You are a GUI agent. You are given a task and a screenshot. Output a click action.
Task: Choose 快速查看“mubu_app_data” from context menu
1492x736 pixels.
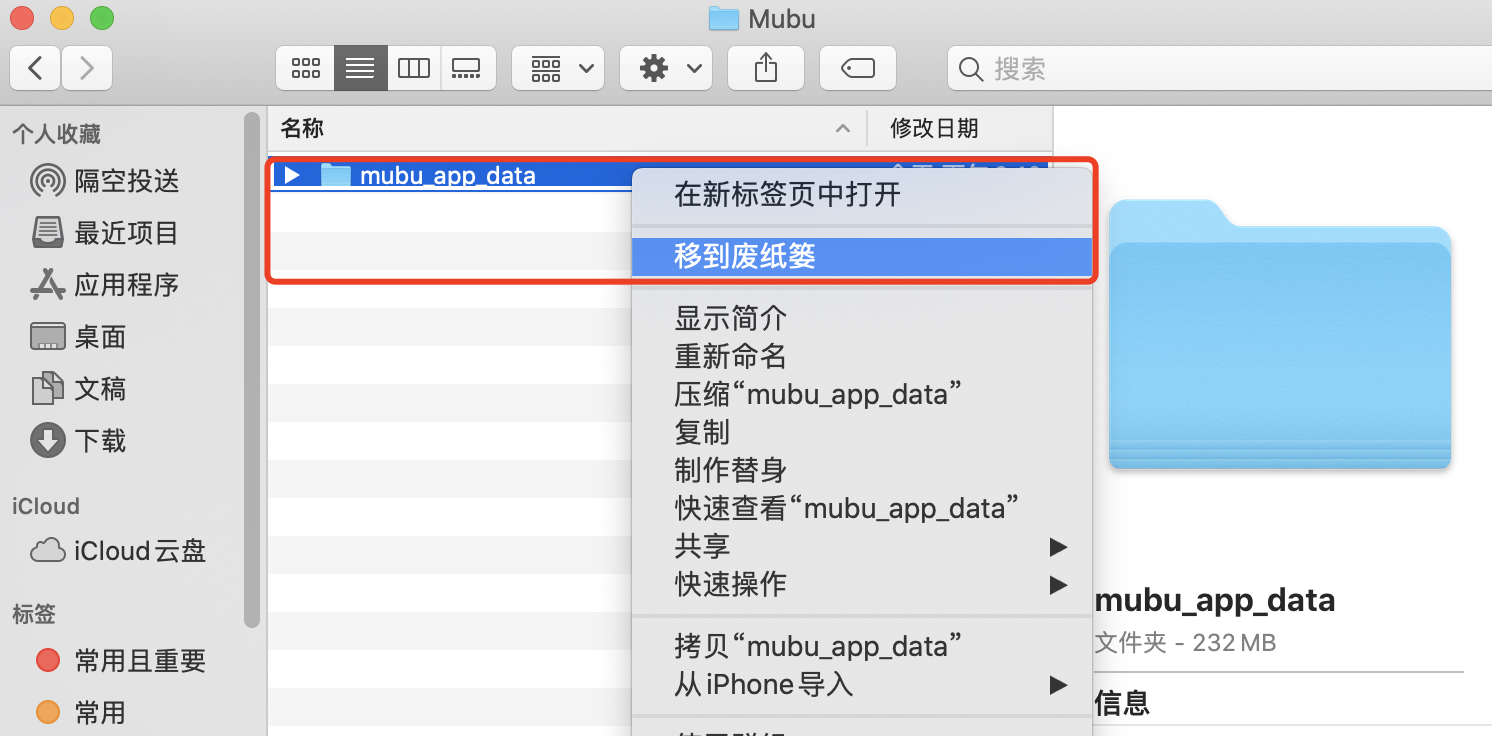tap(862, 509)
